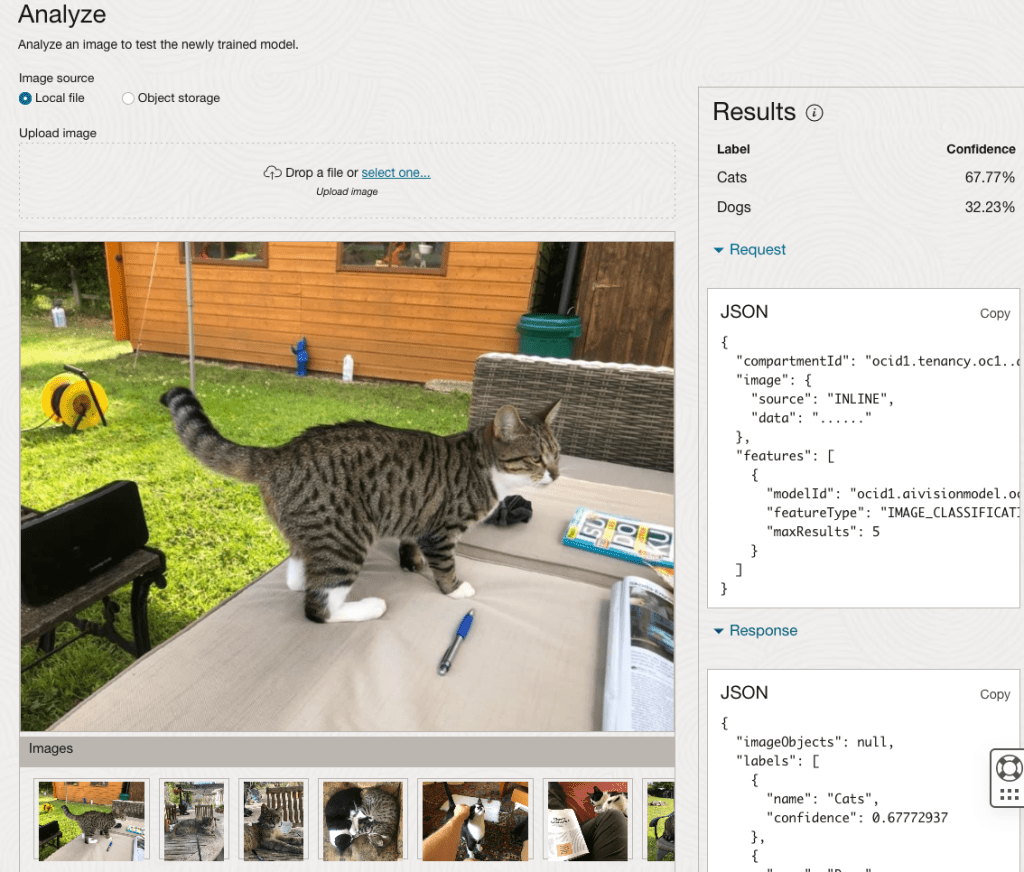This screenshot has height=872, width=1024.
Task: Select thumbnail of black-white cat with arm
Action: click(x=475, y=819)
